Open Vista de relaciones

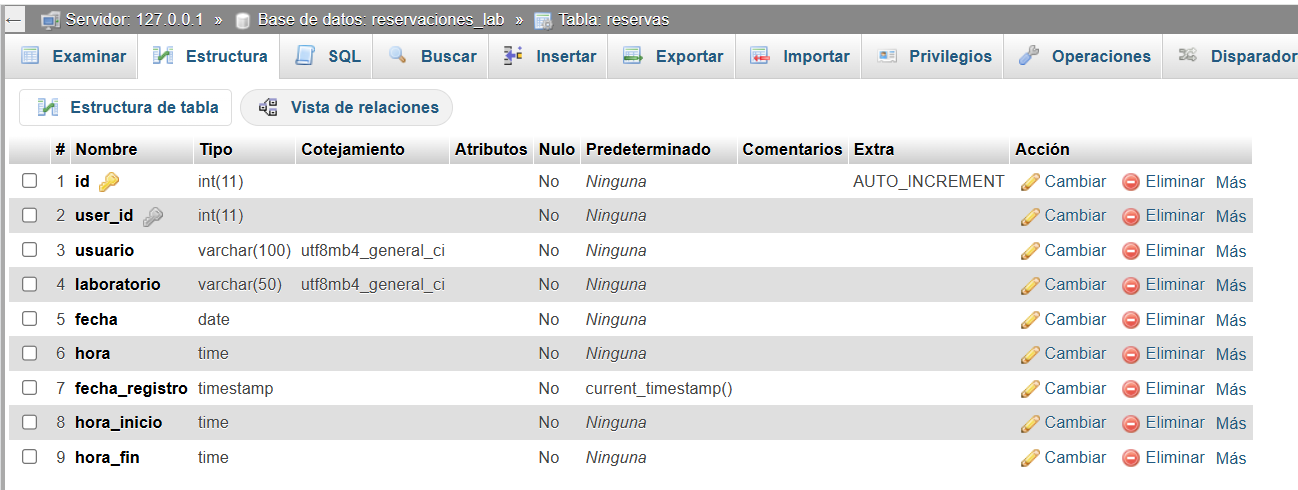tap(347, 107)
